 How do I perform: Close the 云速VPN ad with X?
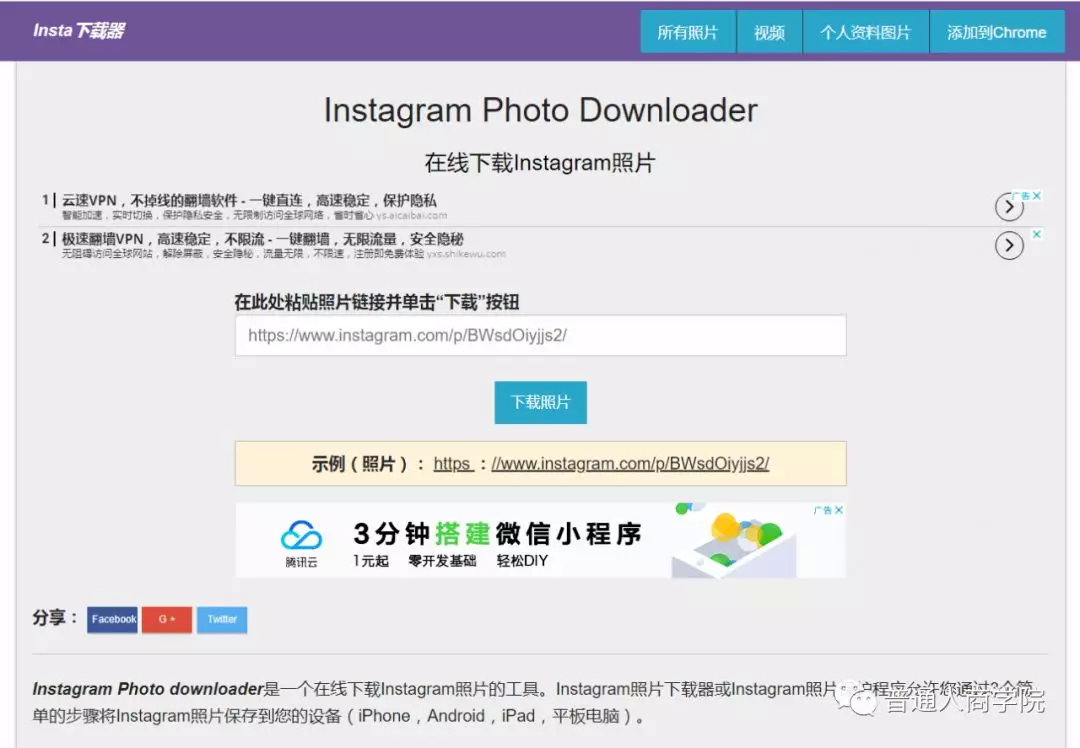pyautogui.click(x=1037, y=196)
